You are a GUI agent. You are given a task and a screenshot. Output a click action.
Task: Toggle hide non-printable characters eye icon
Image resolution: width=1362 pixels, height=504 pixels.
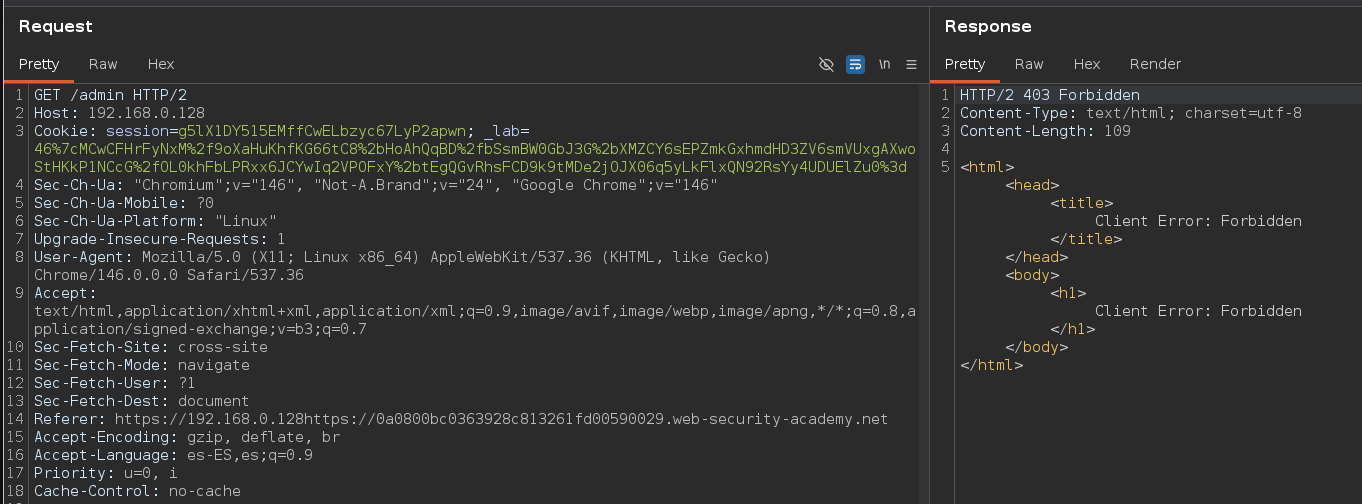pos(826,64)
